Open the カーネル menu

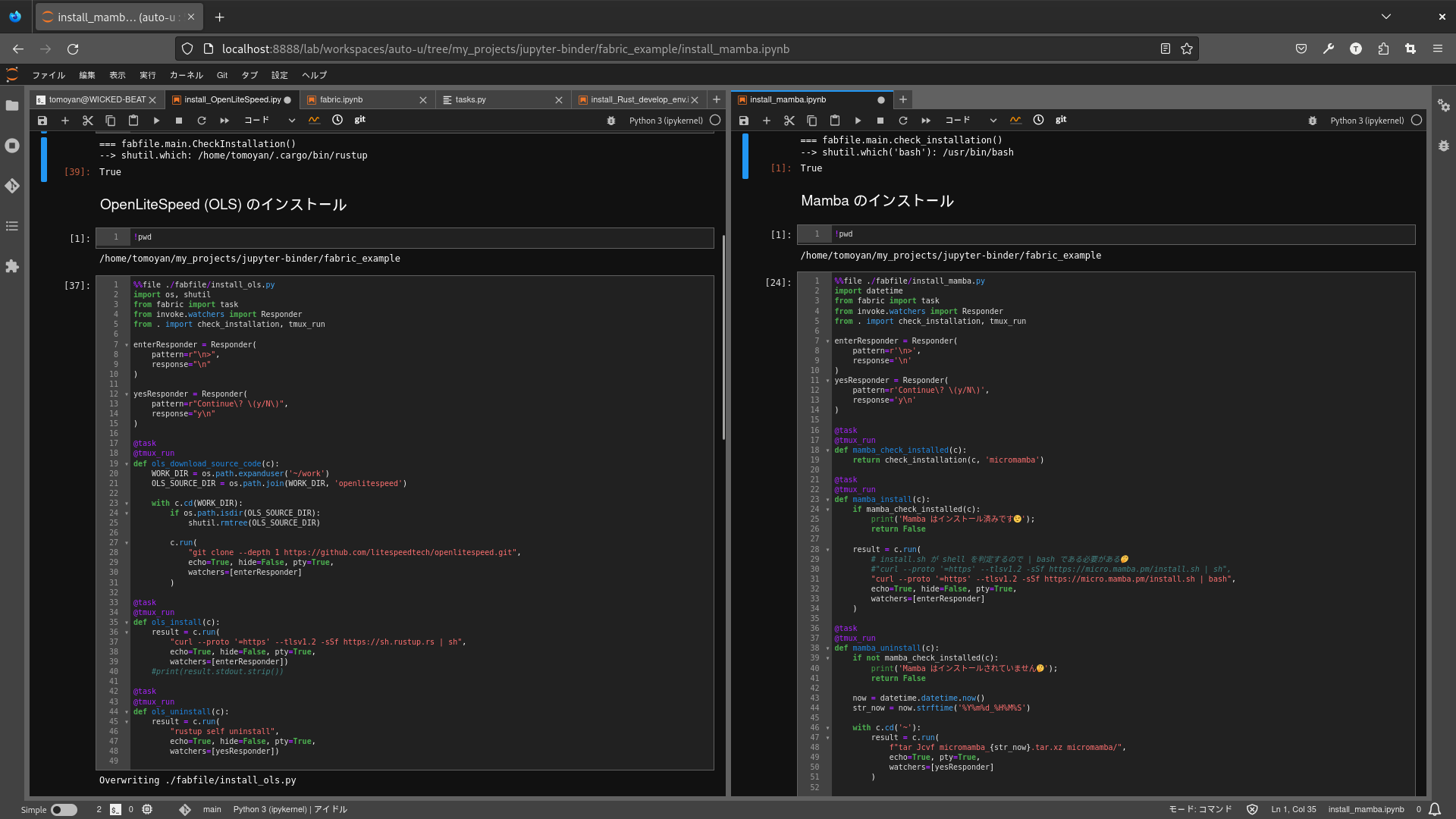tap(186, 75)
